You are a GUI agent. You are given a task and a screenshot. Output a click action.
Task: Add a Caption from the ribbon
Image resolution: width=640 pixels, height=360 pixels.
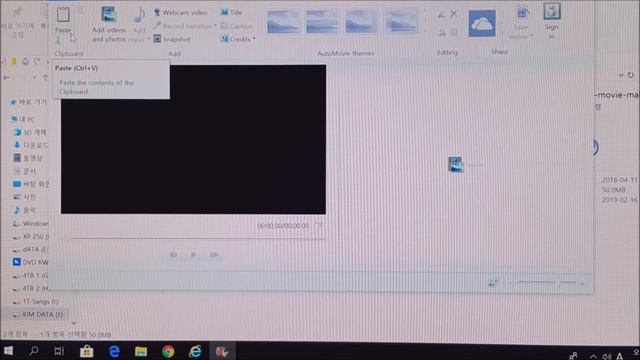point(236,26)
